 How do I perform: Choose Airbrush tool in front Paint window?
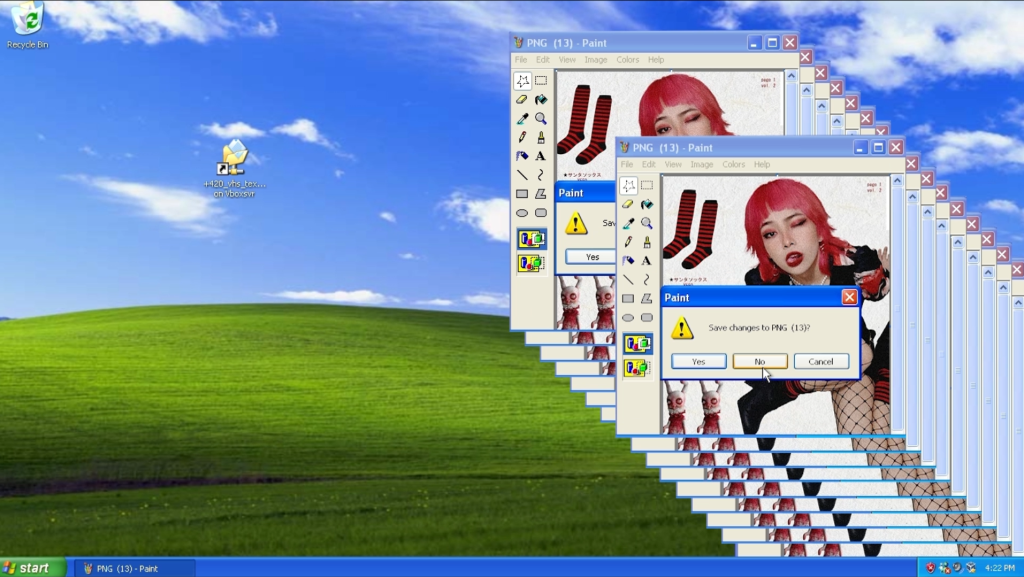(628, 261)
